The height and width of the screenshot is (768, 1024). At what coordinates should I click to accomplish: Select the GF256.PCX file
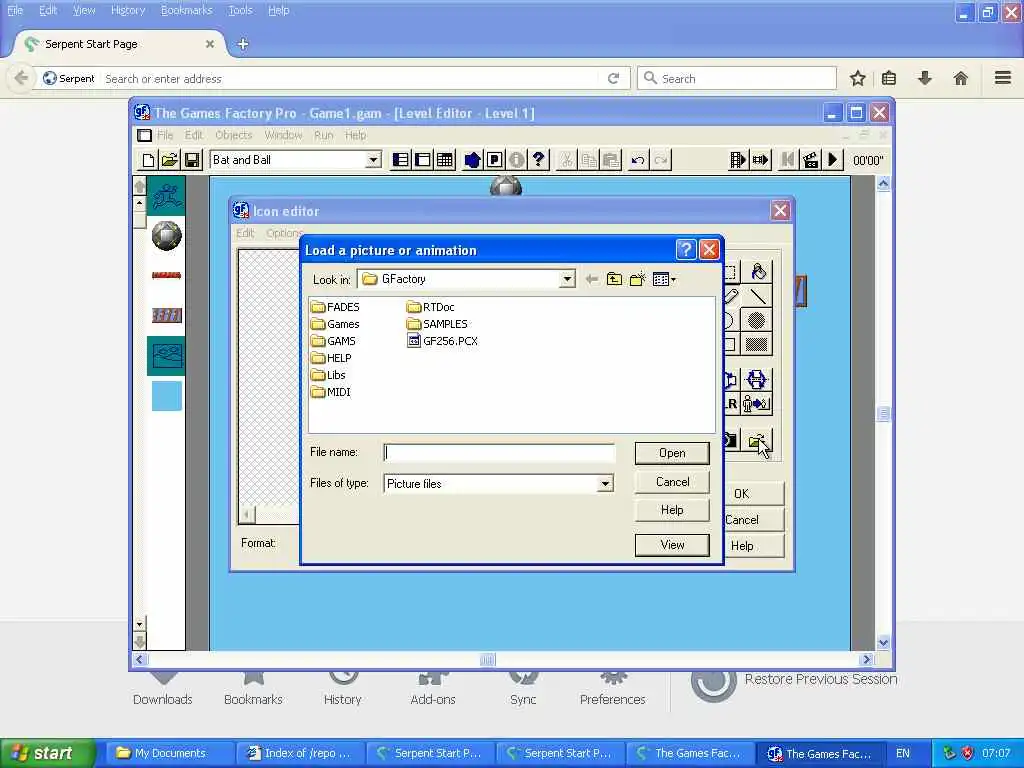pyautogui.click(x=443, y=341)
